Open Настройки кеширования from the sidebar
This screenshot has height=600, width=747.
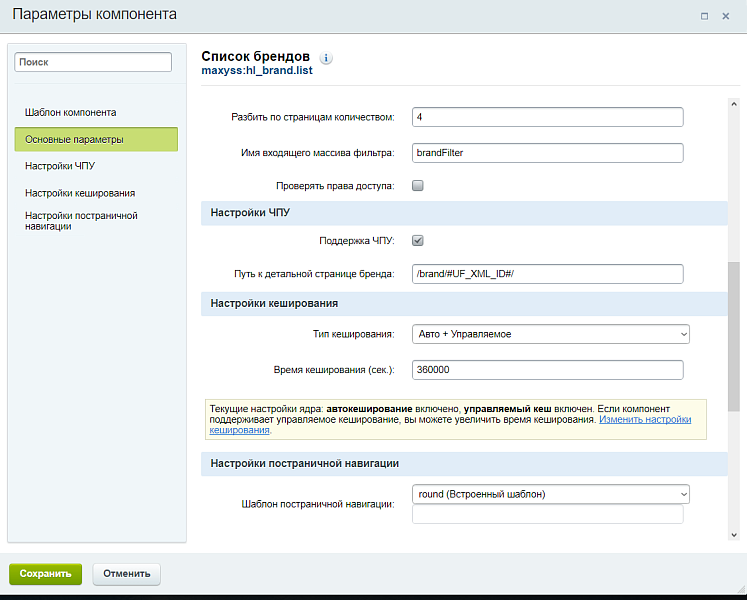point(80,193)
